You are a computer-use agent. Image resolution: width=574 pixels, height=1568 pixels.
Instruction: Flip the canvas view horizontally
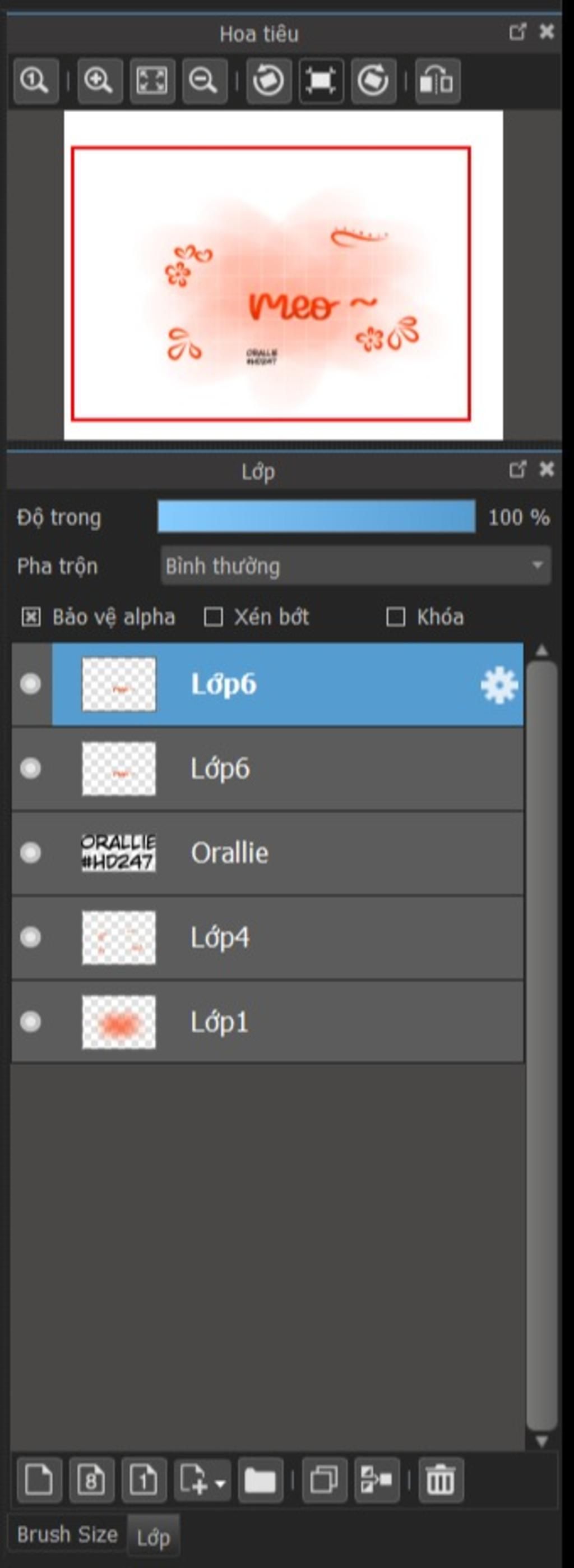click(438, 80)
